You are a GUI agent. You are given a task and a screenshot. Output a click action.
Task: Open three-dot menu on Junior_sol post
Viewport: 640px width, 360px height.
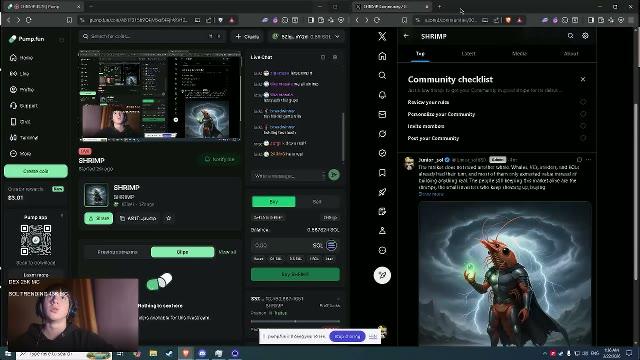[x=588, y=160]
